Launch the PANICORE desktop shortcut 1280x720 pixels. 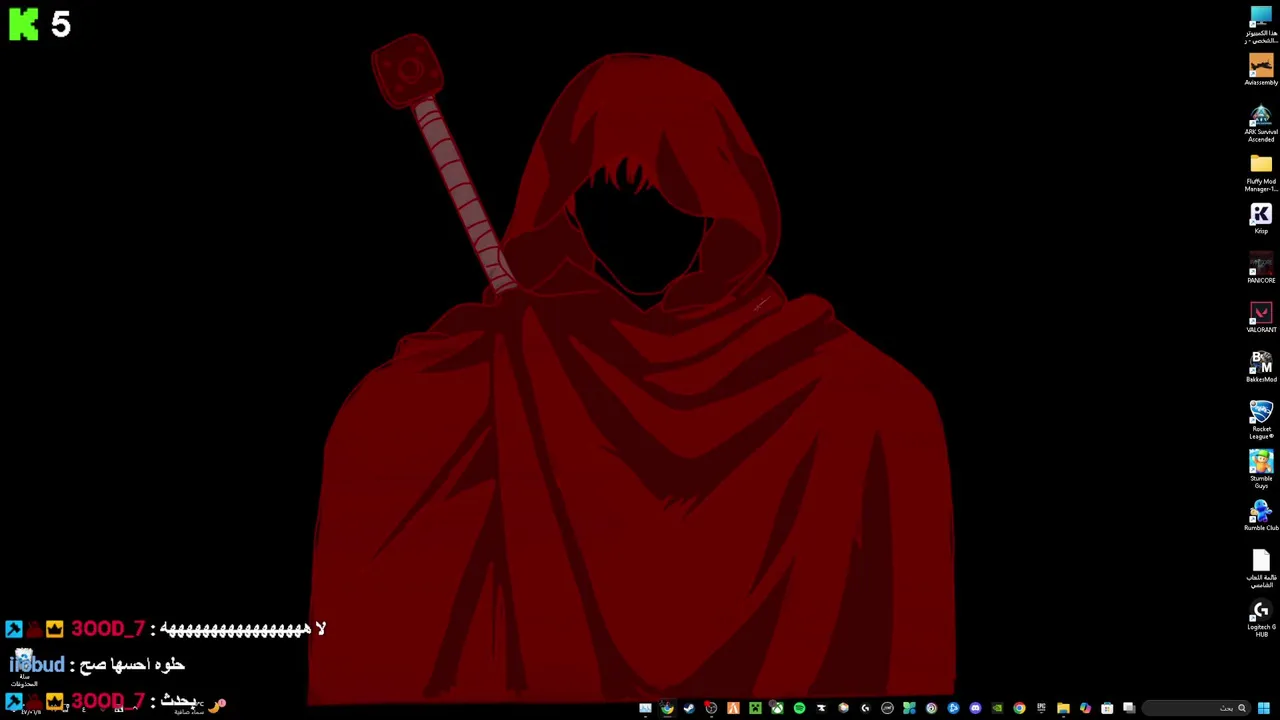pyautogui.click(x=1260, y=269)
